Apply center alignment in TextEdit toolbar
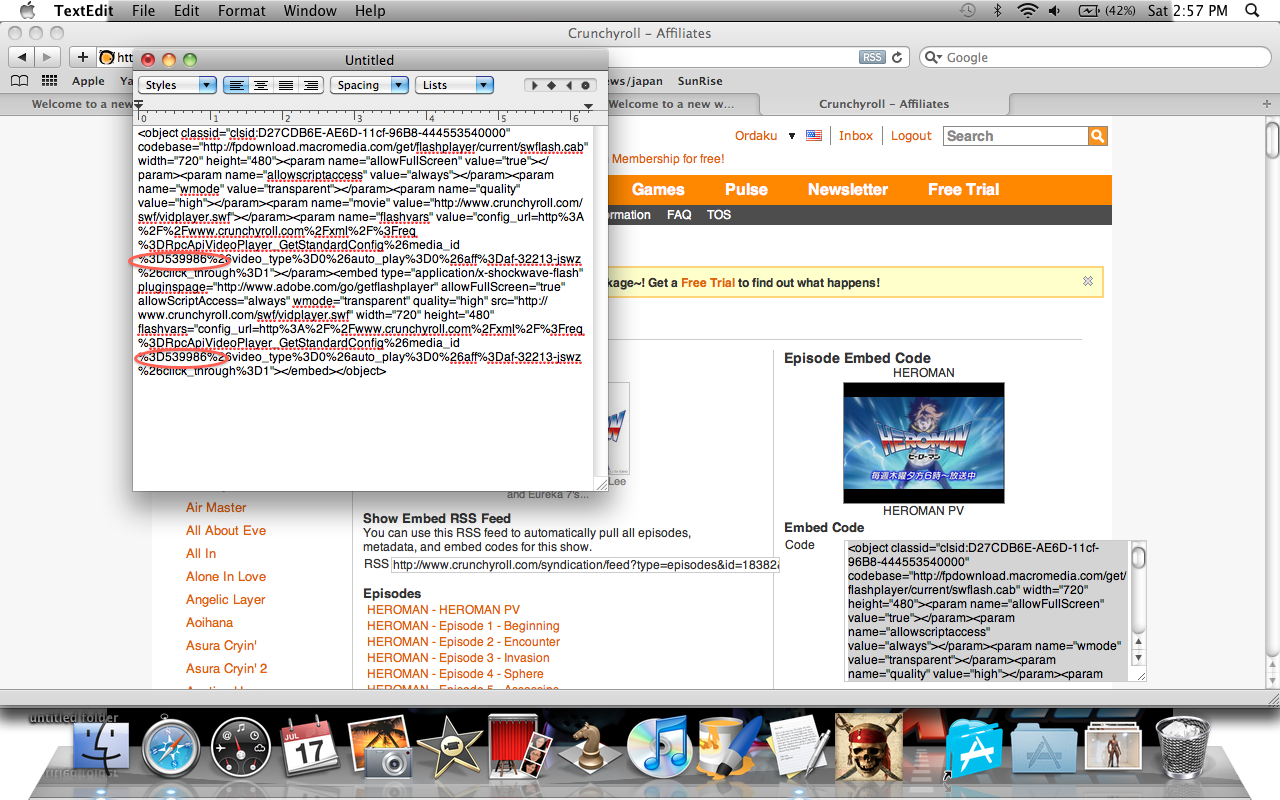This screenshot has height=800, width=1280. pos(261,85)
